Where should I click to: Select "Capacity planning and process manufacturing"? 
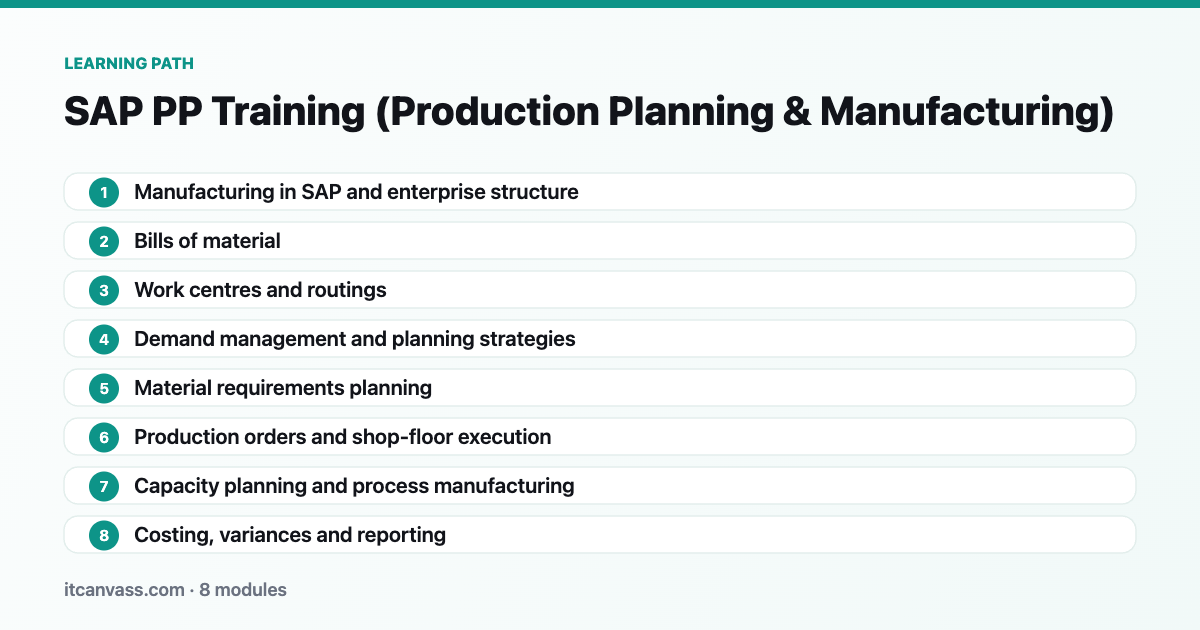[600, 486]
